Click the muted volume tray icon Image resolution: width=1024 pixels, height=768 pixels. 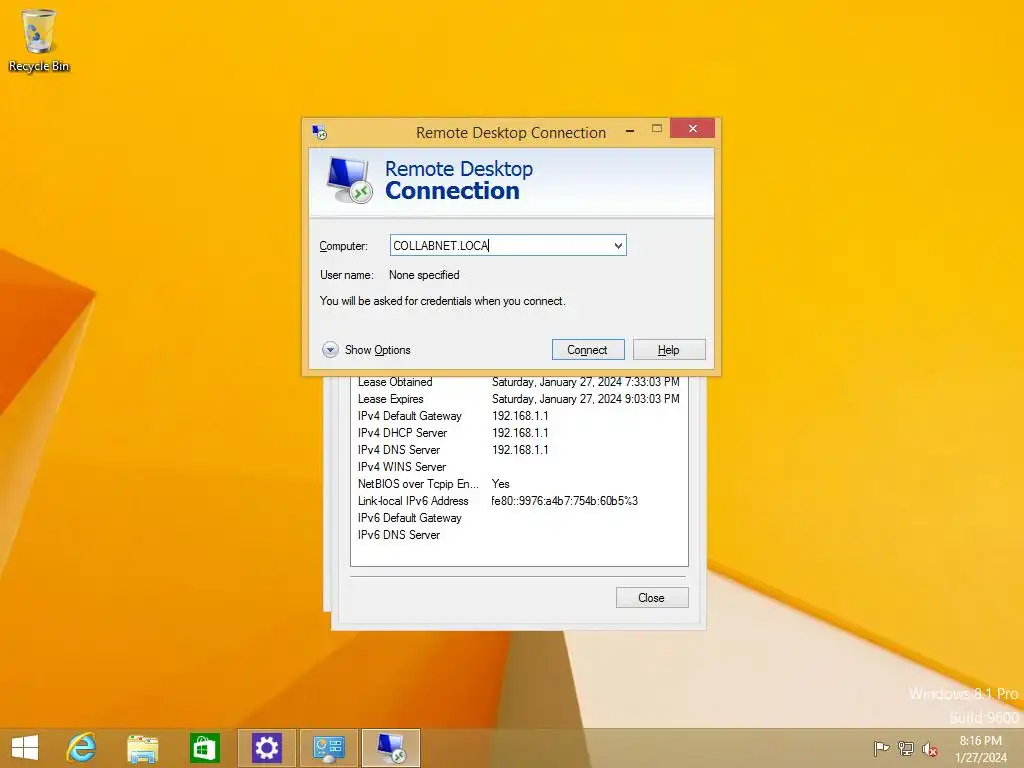pyautogui.click(x=930, y=749)
